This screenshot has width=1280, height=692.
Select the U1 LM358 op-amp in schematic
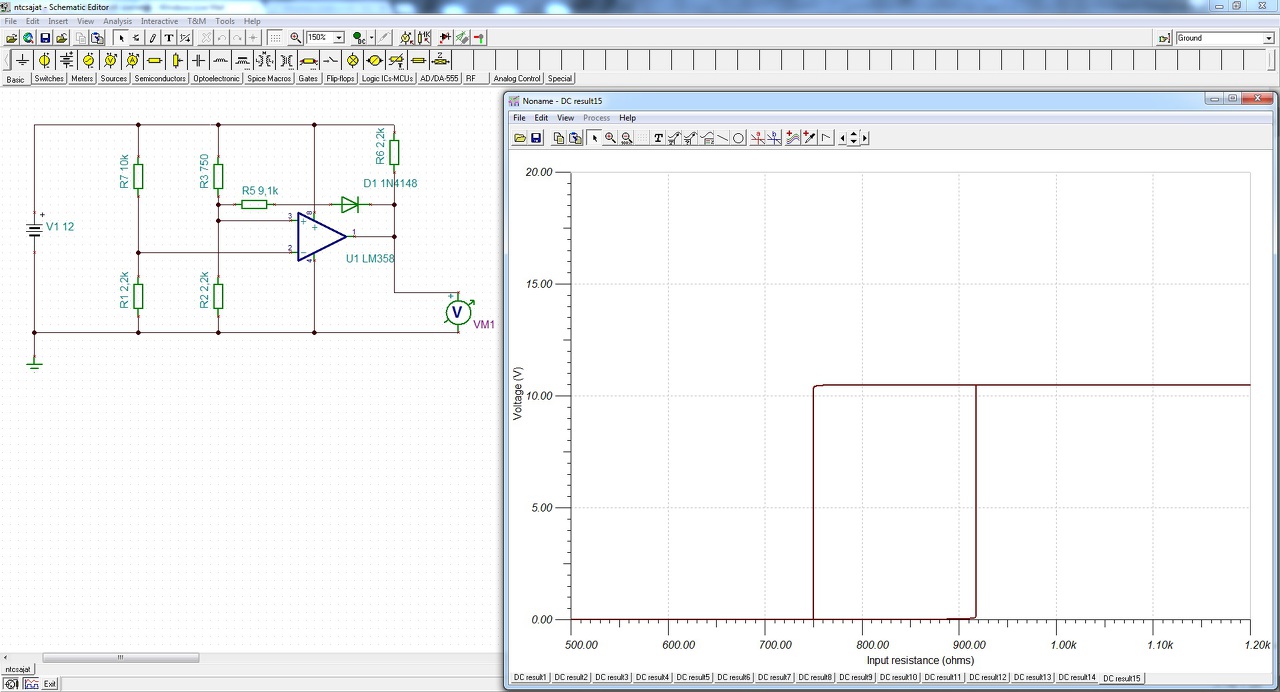tap(321, 236)
